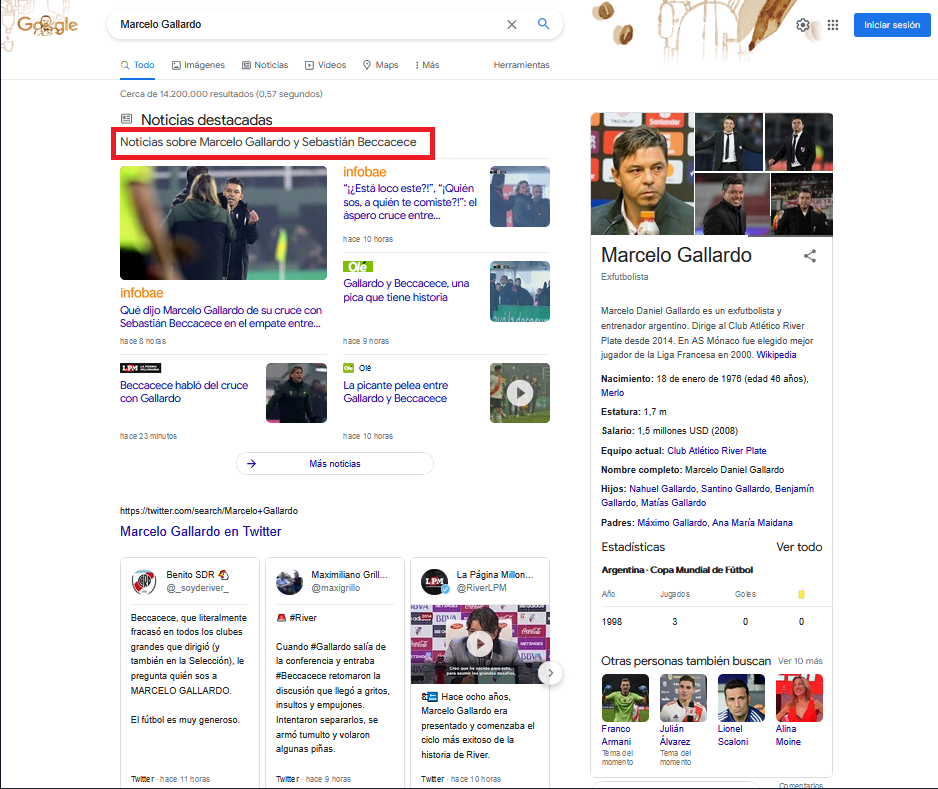Screen dimensions: 938x789
Task: Open article Gallardo y Beccacece, una pica
Action: coord(406,290)
